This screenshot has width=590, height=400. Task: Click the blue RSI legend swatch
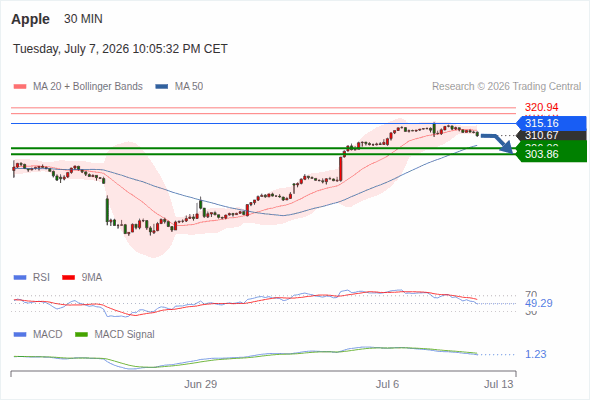(20, 278)
